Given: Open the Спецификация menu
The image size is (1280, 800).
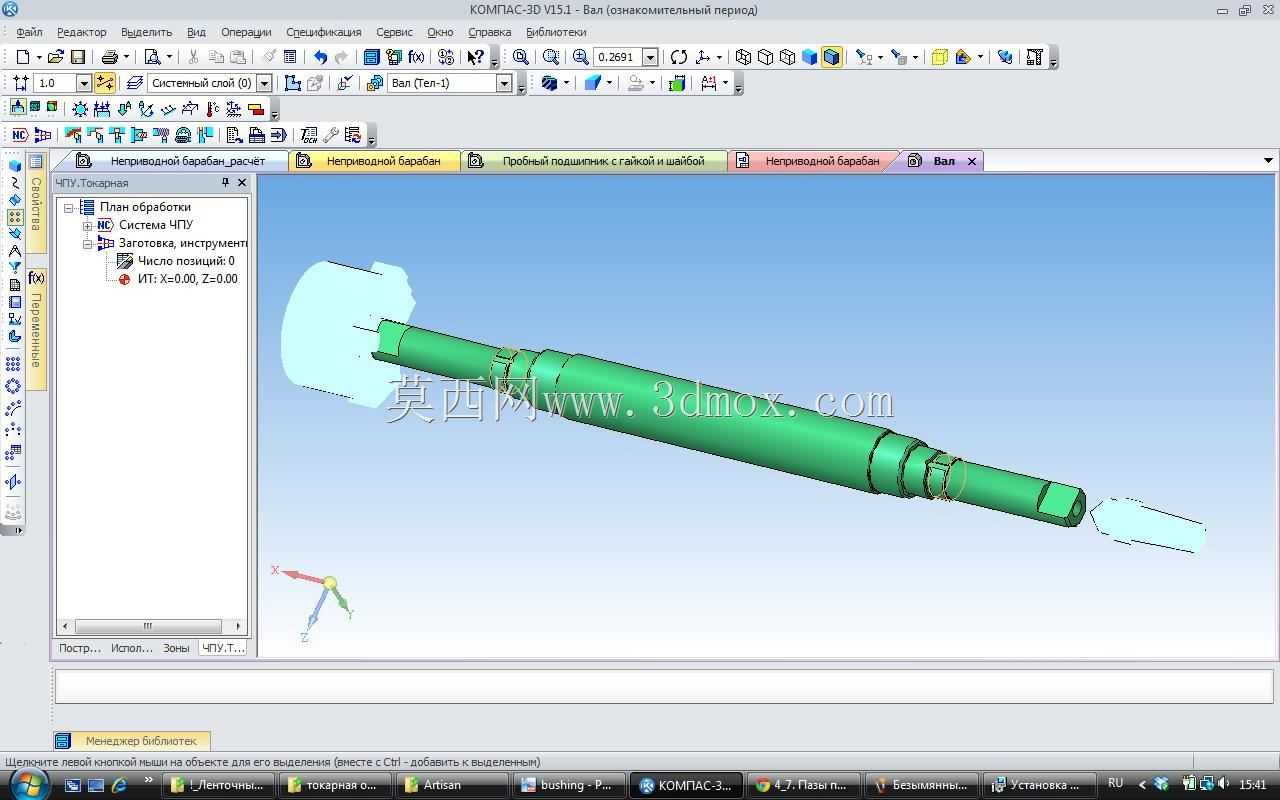Looking at the screenshot, I should point(323,32).
